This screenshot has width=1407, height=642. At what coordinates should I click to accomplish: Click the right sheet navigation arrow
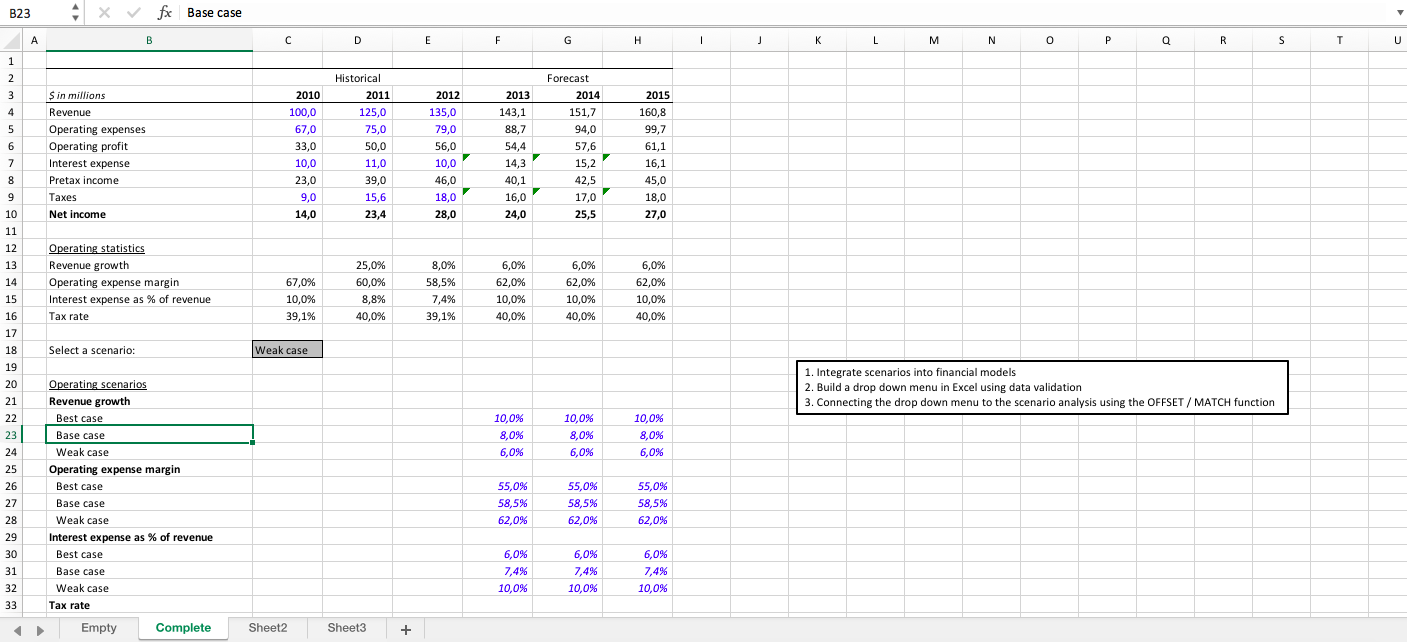point(38,628)
